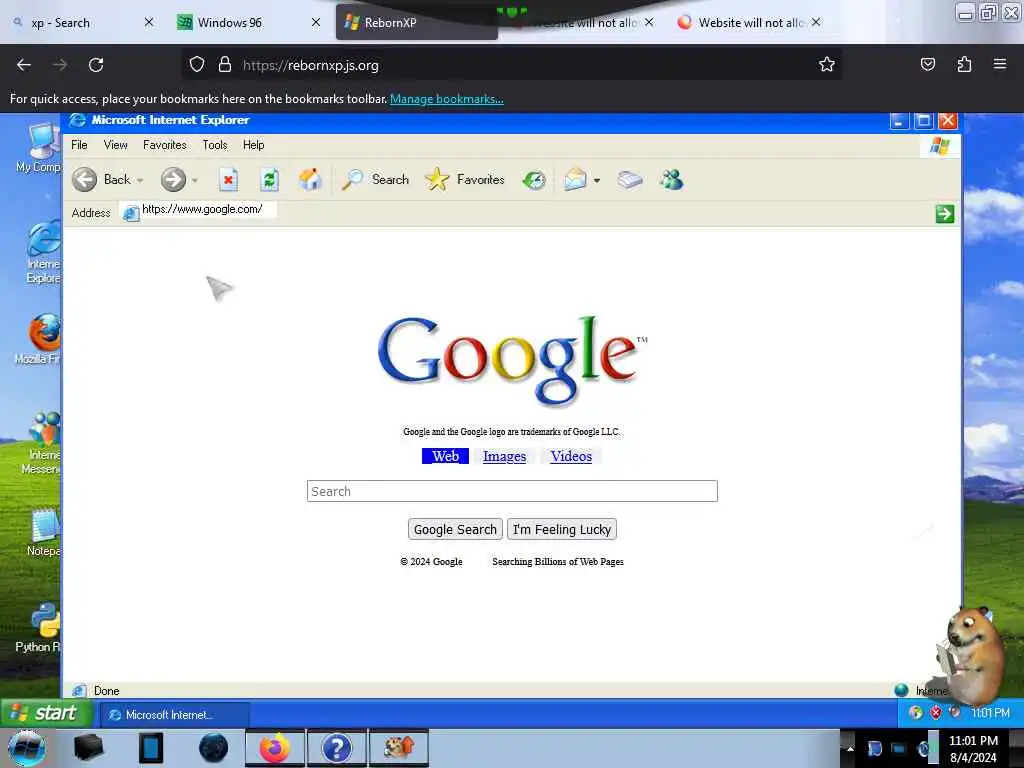This screenshot has height=768, width=1024.
Task: Click the Google search text box
Action: (x=512, y=491)
